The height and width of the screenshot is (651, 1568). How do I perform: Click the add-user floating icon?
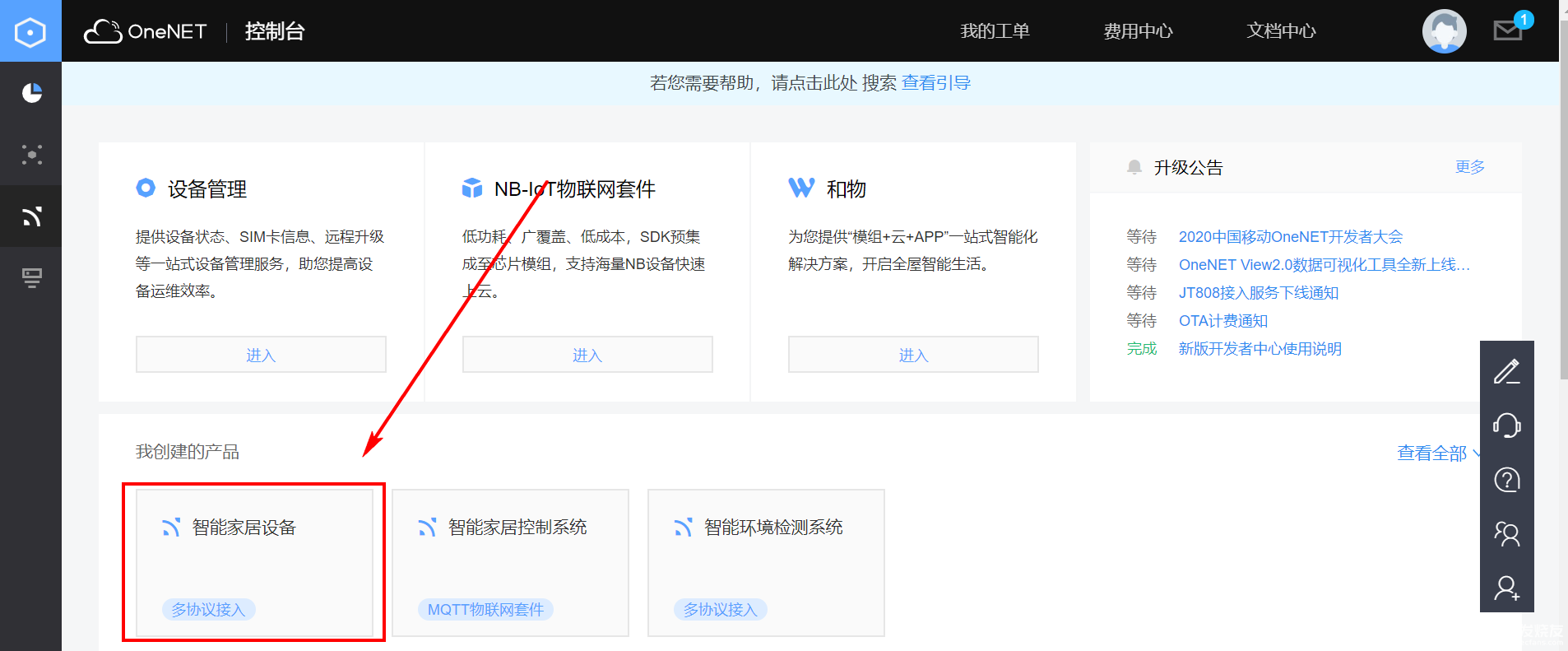point(1506,588)
